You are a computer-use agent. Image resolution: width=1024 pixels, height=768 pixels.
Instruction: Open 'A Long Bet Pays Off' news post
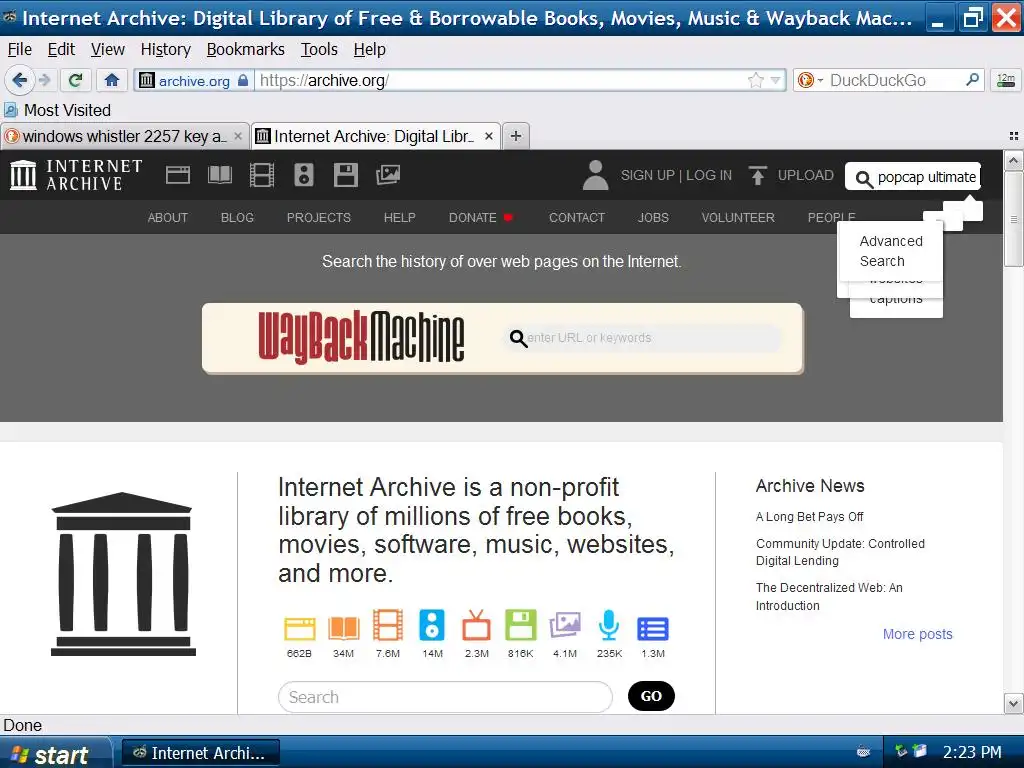tap(809, 517)
